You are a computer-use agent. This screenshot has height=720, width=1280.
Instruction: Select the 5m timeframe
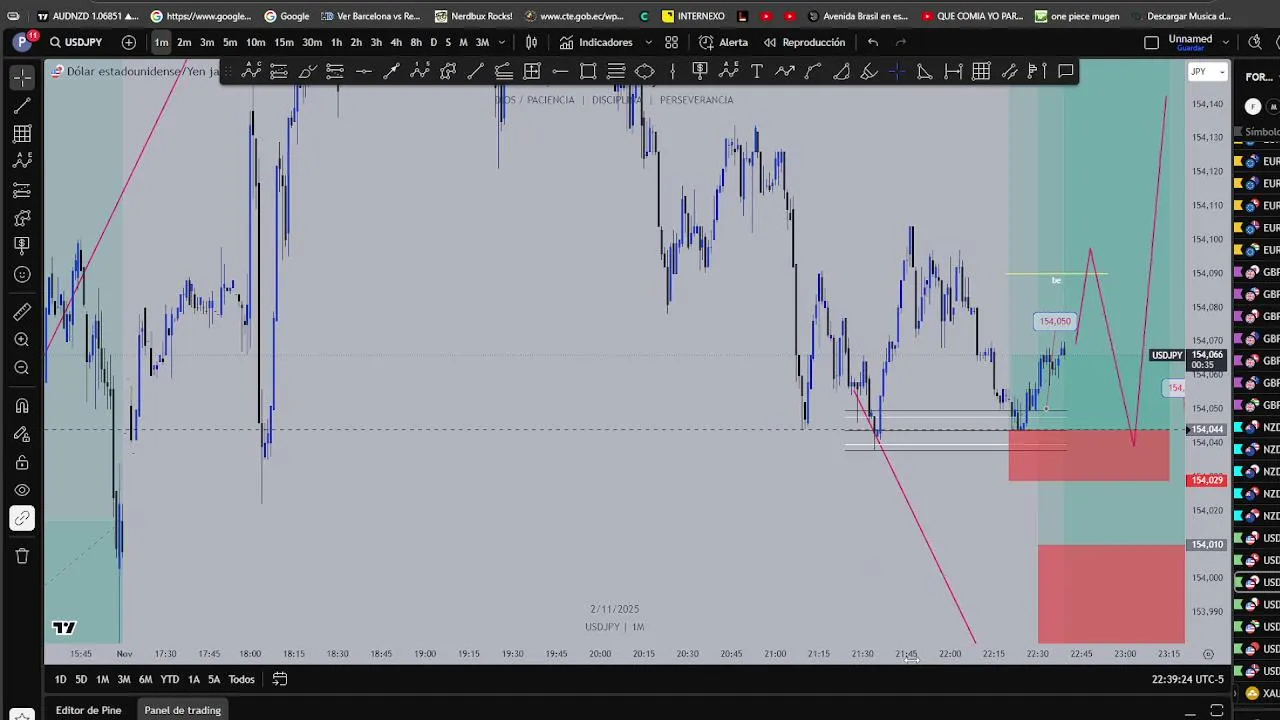230,42
